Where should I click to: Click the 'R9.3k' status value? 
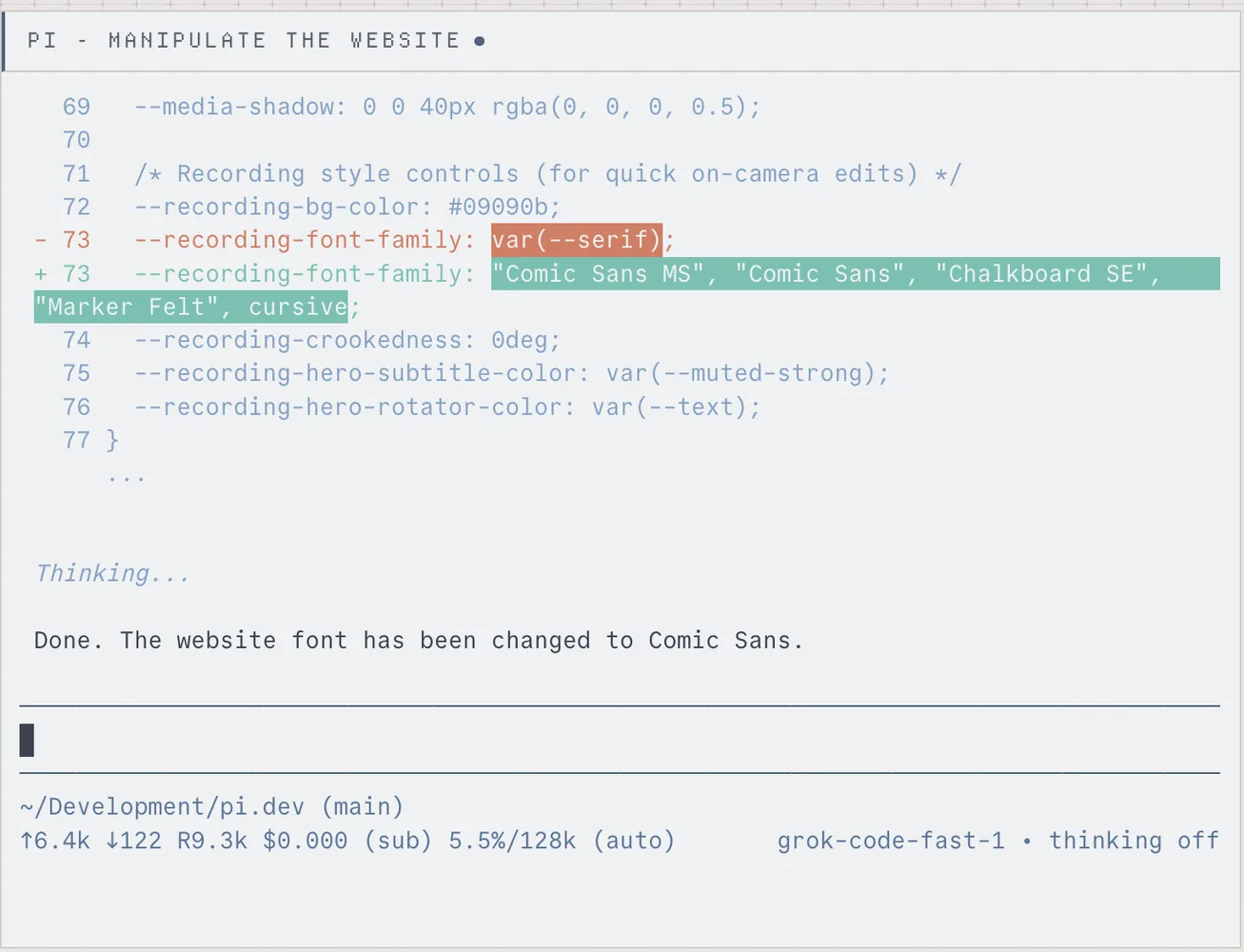click(x=212, y=841)
